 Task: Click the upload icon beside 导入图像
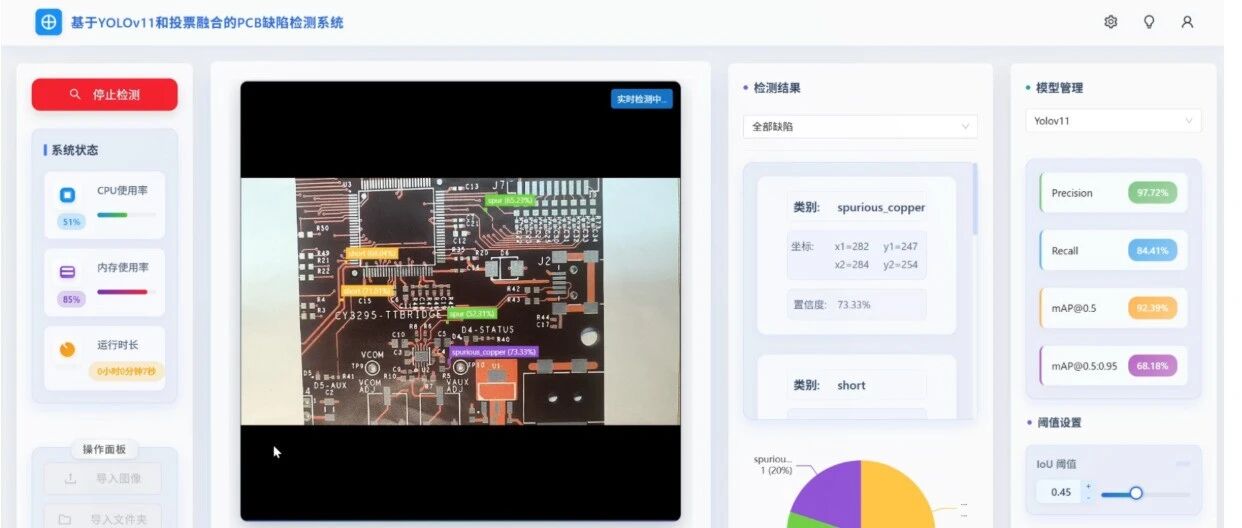coord(70,479)
